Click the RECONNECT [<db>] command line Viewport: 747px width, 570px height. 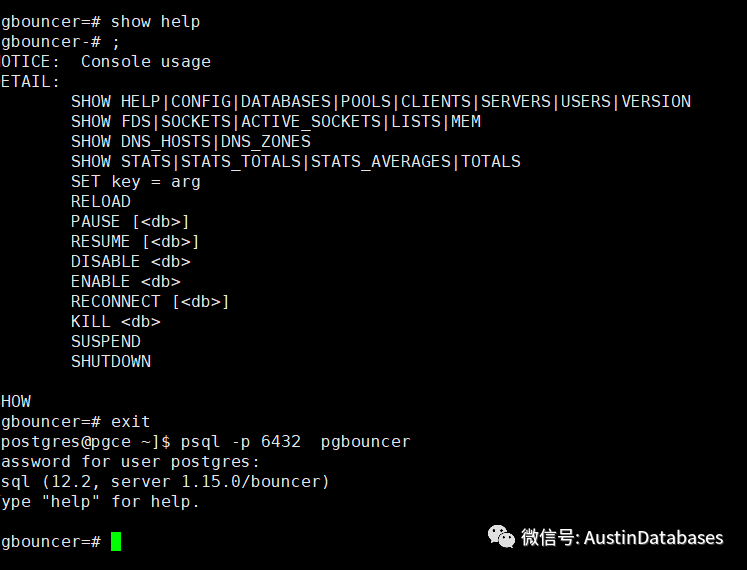pyautogui.click(x=150, y=301)
